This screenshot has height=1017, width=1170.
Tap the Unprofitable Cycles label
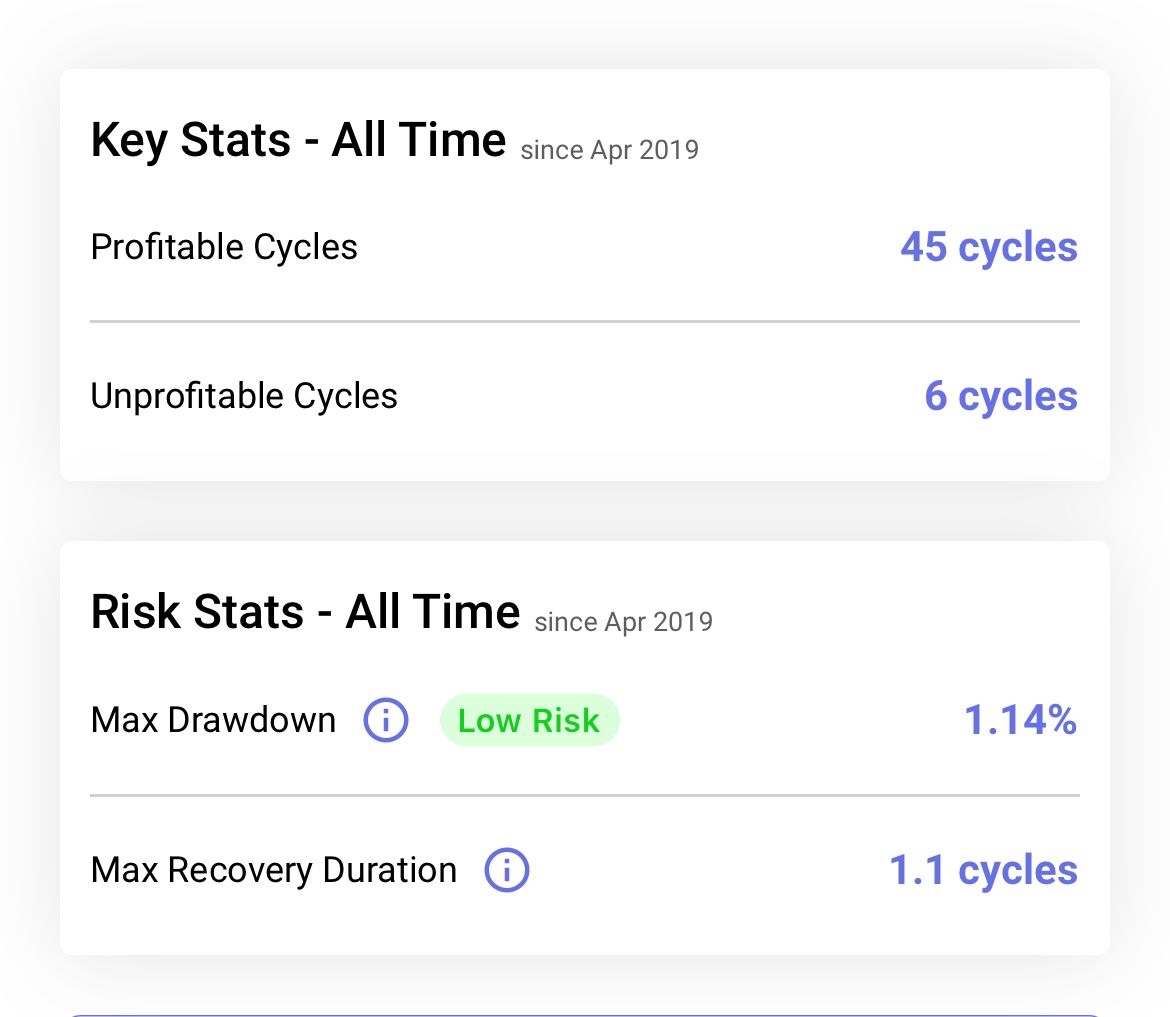(244, 395)
